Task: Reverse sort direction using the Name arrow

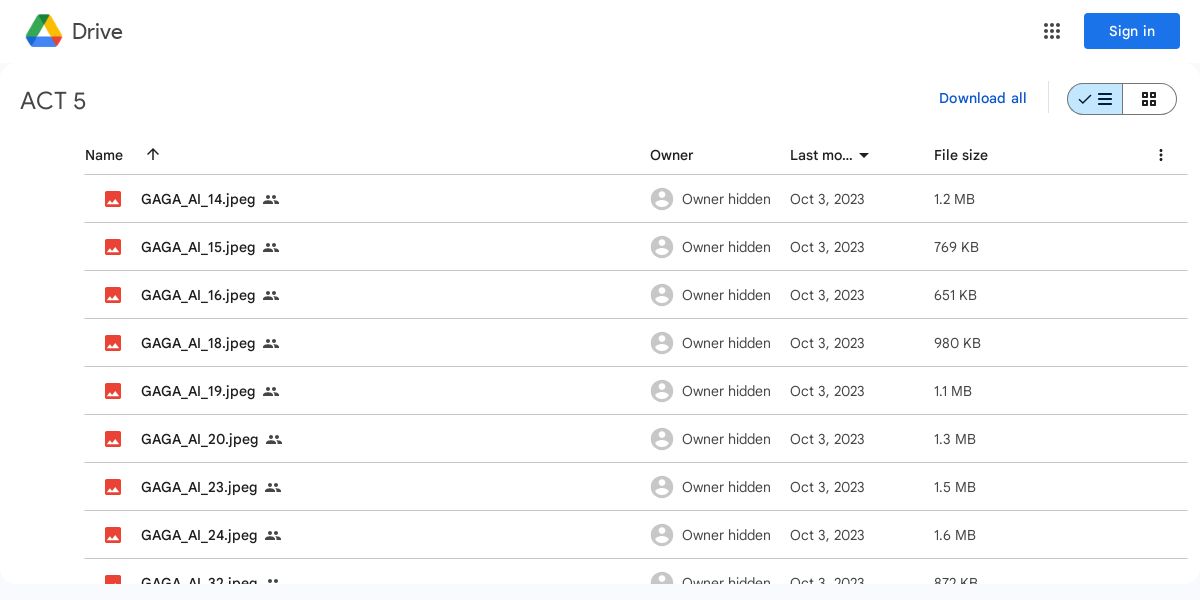Action: point(153,154)
